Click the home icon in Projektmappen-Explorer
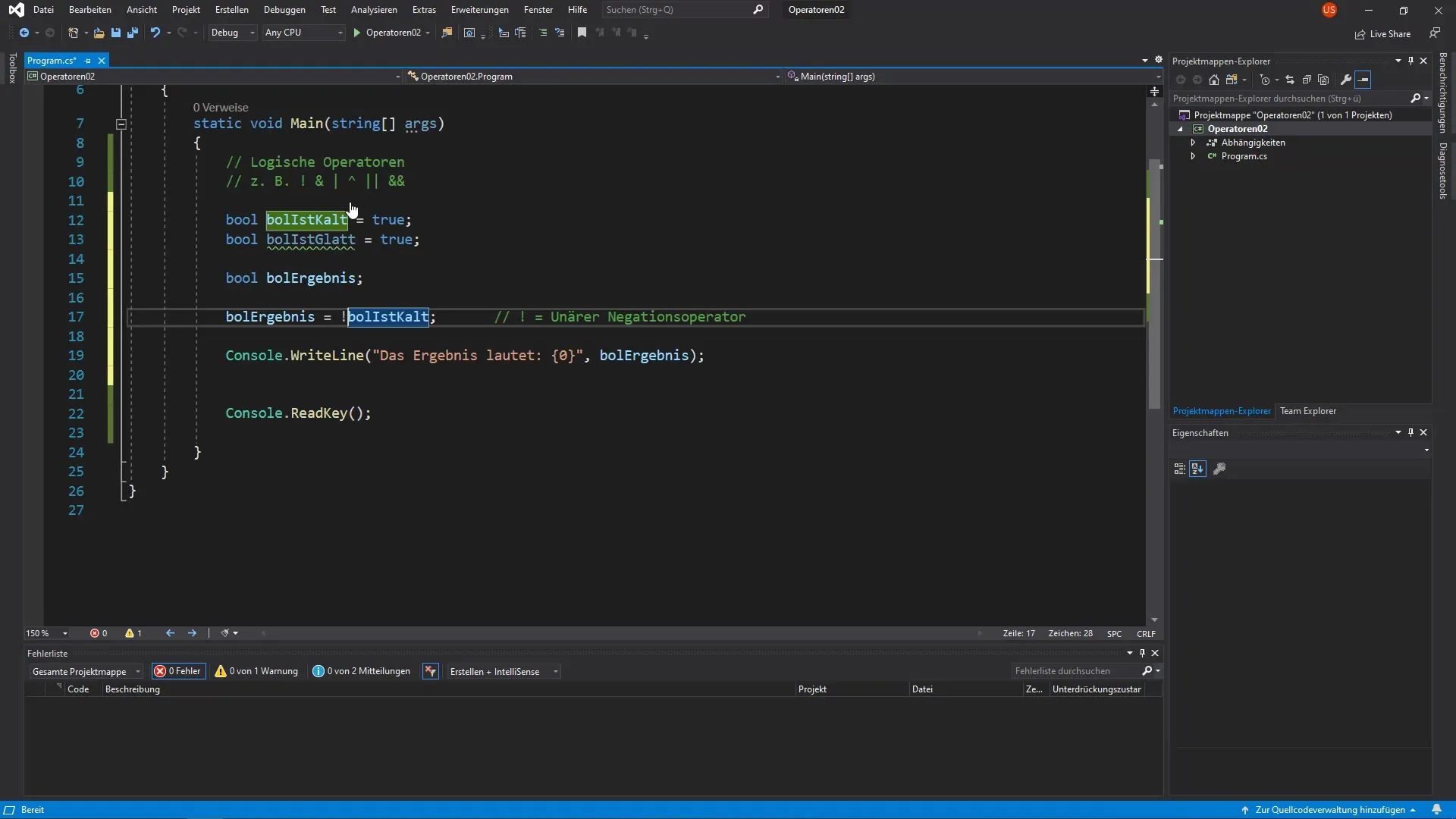The width and height of the screenshot is (1456, 819). [x=1214, y=80]
